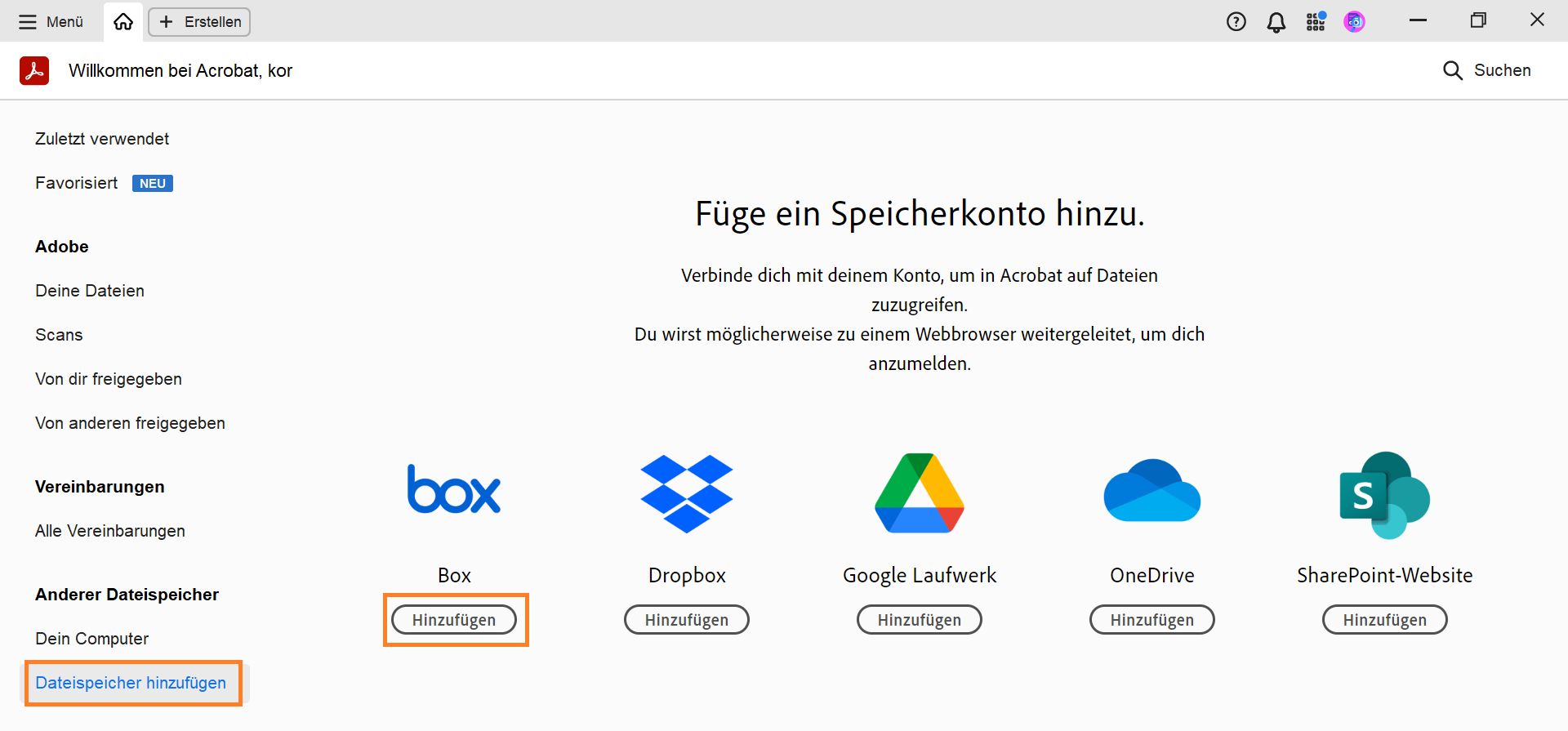
Task: Click the Acrobat logo icon
Action: point(34,71)
